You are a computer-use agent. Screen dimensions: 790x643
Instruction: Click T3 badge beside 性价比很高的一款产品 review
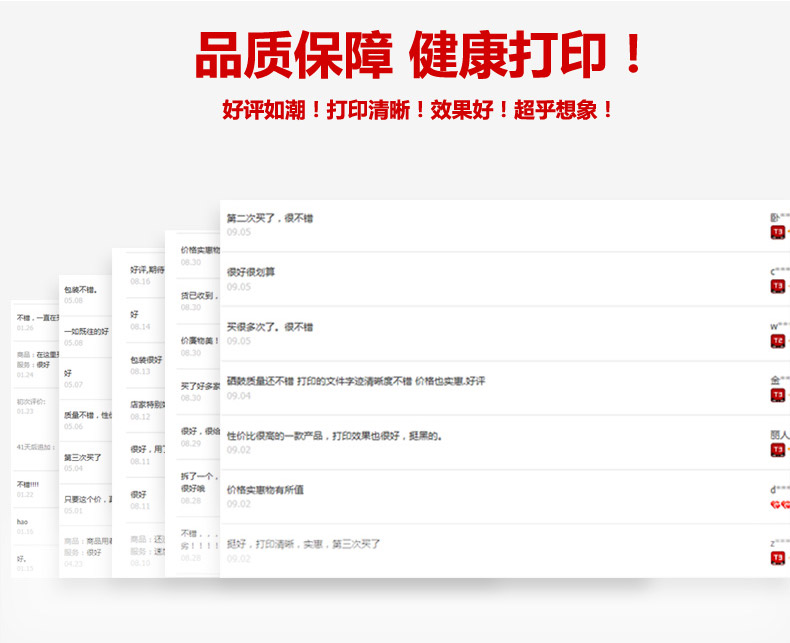tap(777, 449)
